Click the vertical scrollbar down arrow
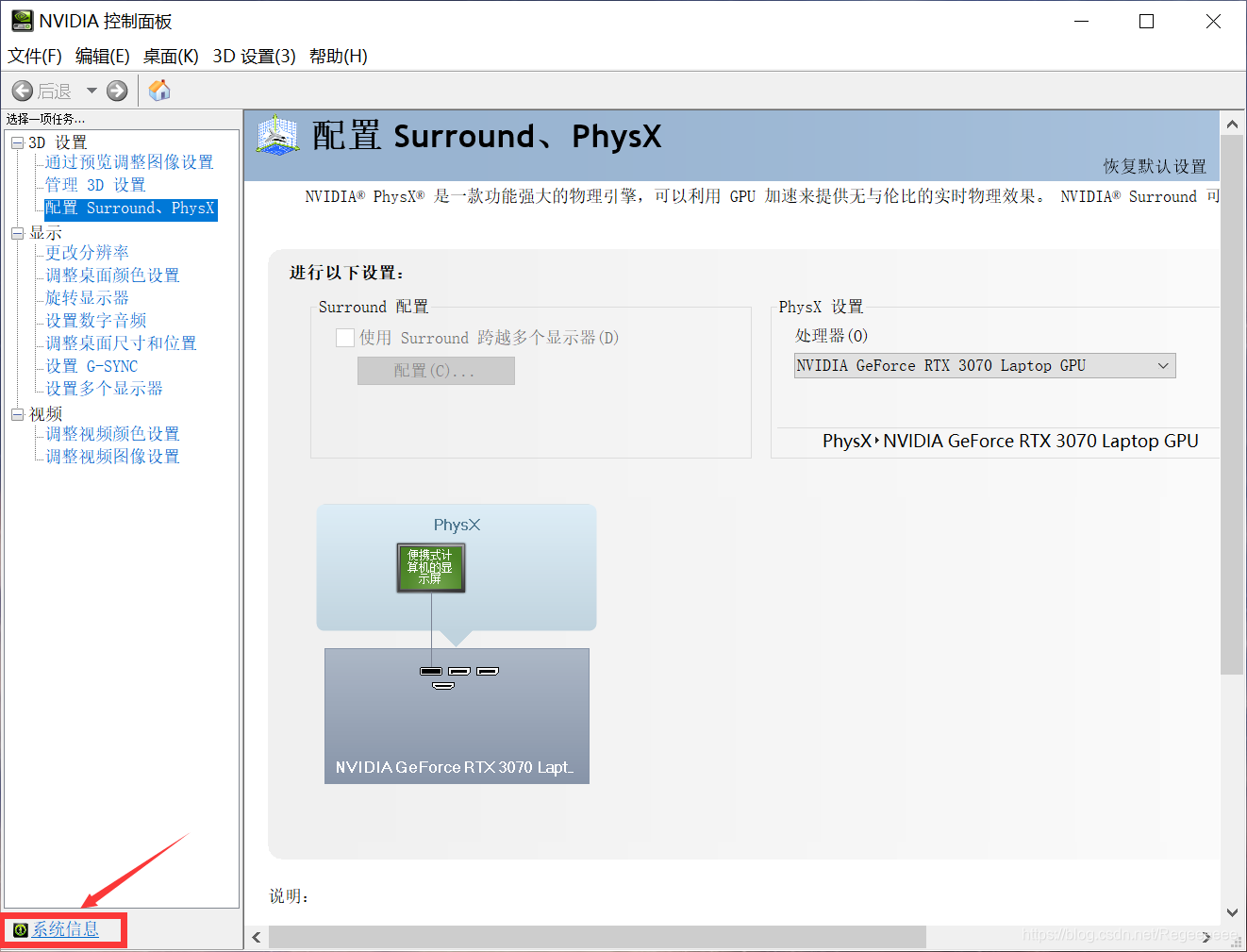The width and height of the screenshot is (1247, 952). [x=1232, y=912]
